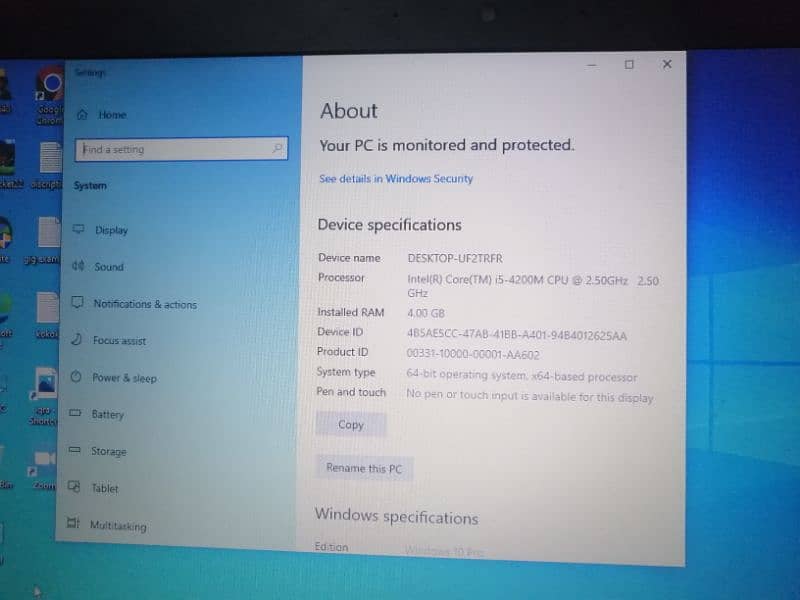The image size is (800, 600).
Task: Click the Multitasking icon in sidebar
Action: click(73, 523)
